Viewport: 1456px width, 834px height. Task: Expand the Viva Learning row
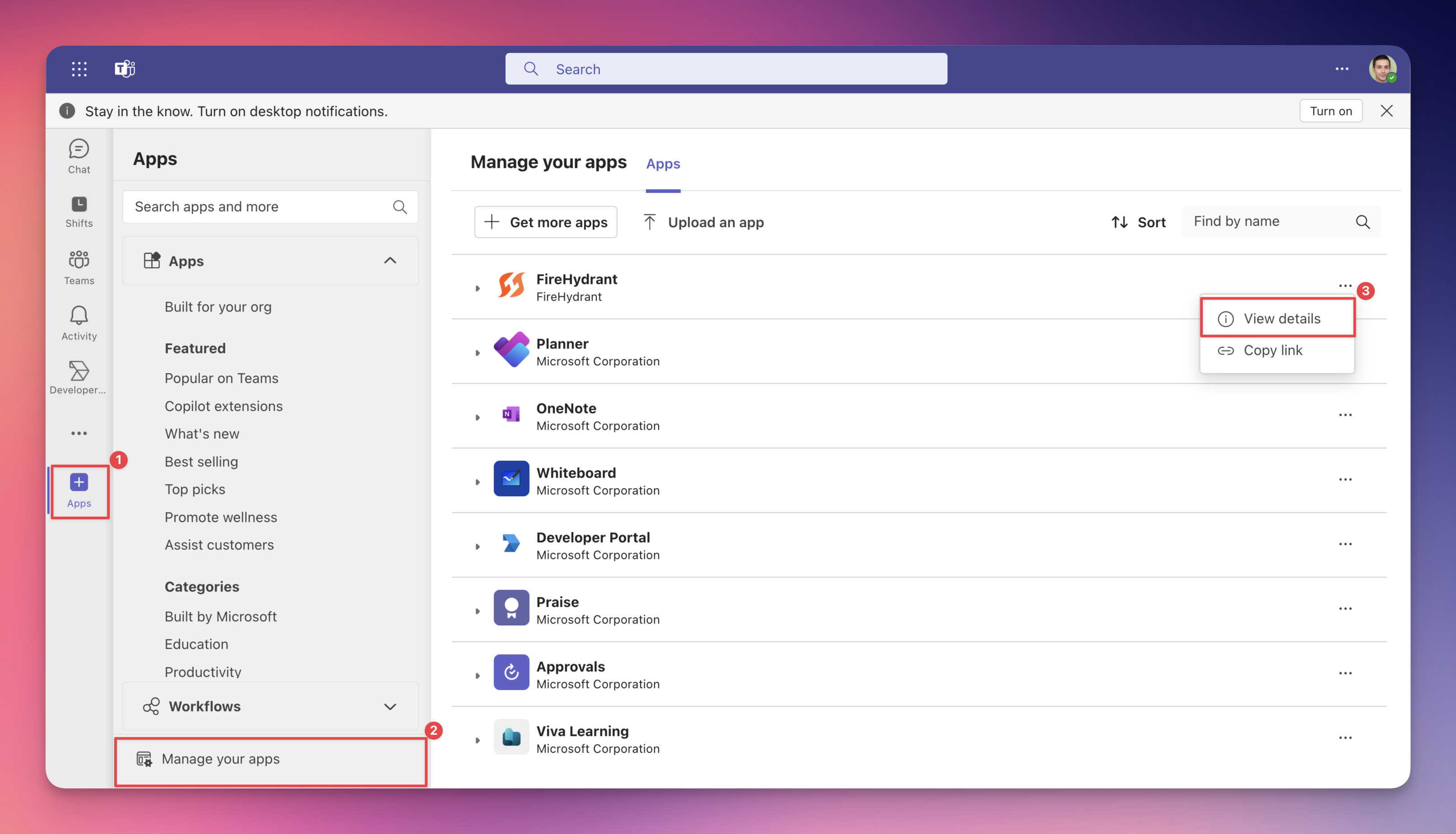tap(477, 741)
